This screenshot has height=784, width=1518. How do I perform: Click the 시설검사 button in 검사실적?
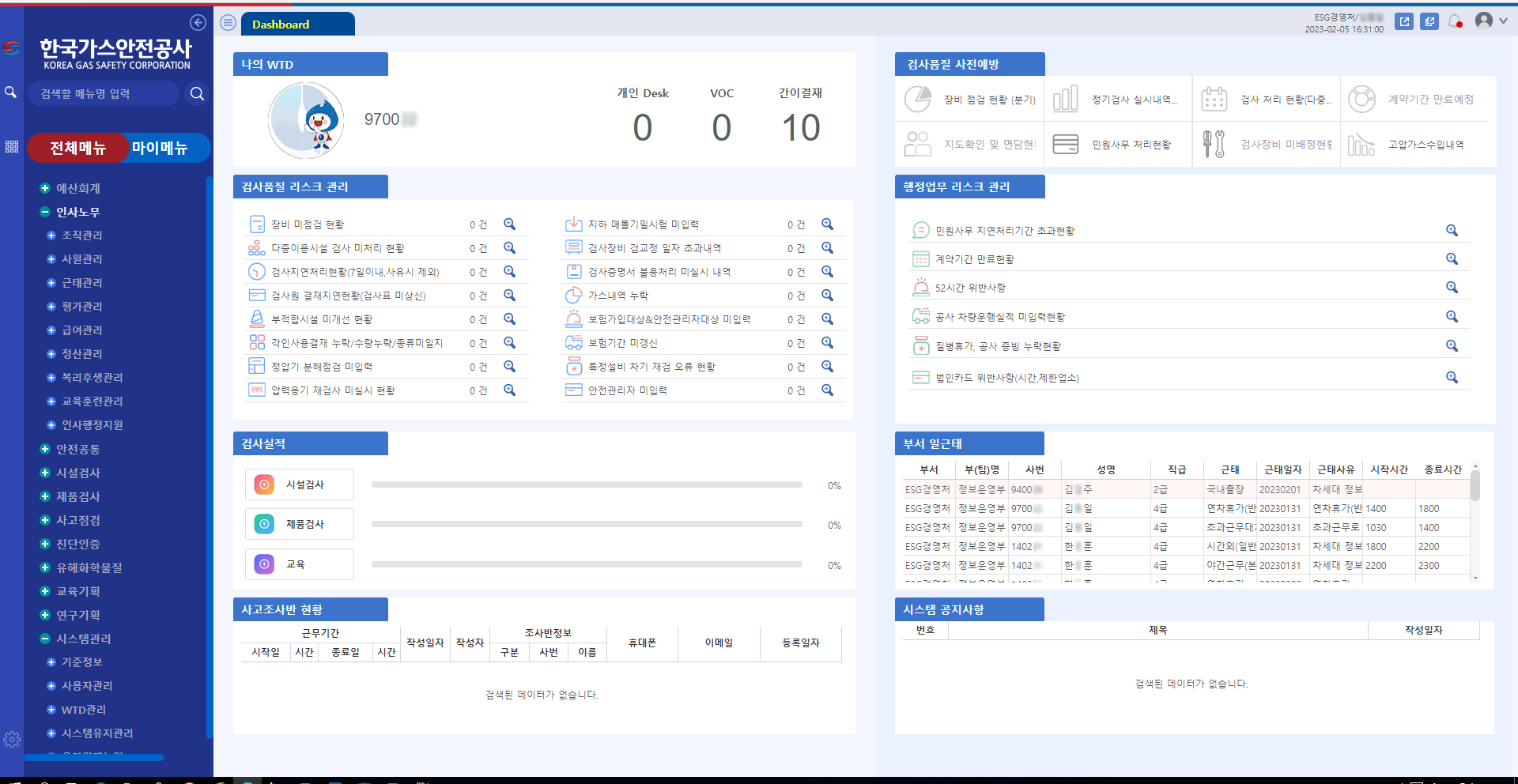pos(299,484)
